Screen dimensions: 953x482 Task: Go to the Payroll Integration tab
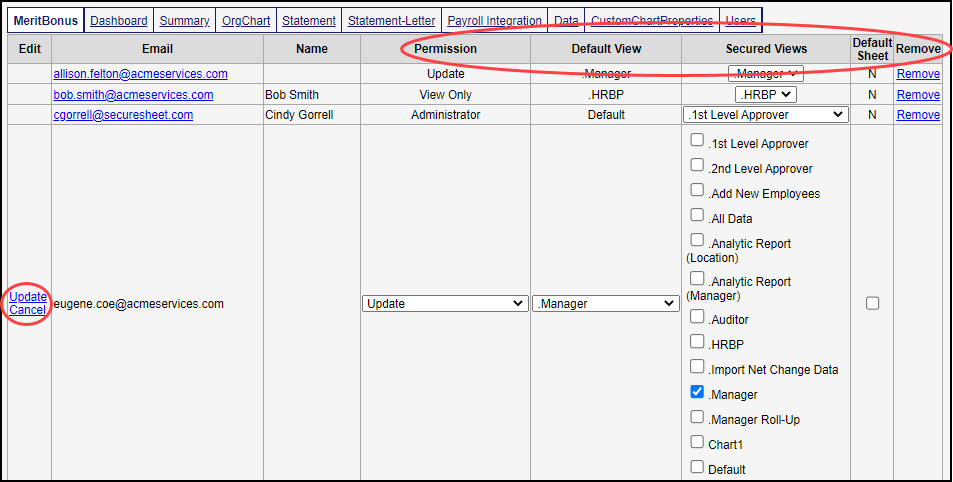(x=494, y=20)
